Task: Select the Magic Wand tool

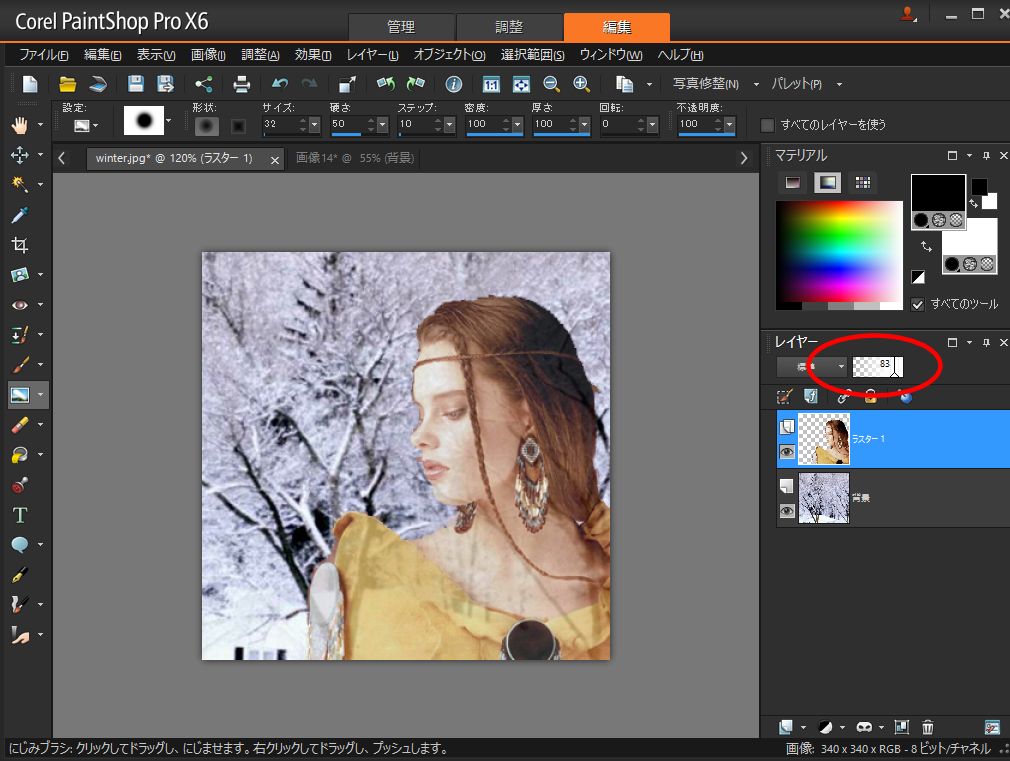Action: point(20,184)
